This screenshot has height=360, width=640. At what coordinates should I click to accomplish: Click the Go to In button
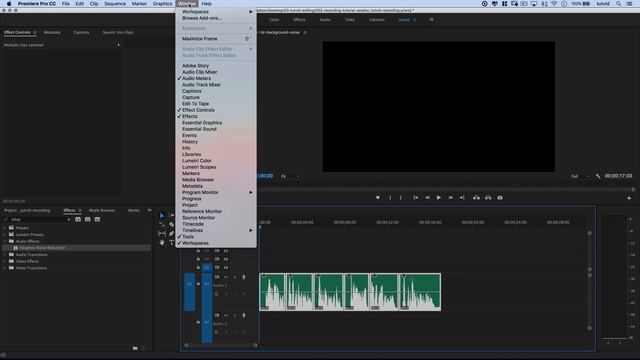pyautogui.click(x=416, y=198)
